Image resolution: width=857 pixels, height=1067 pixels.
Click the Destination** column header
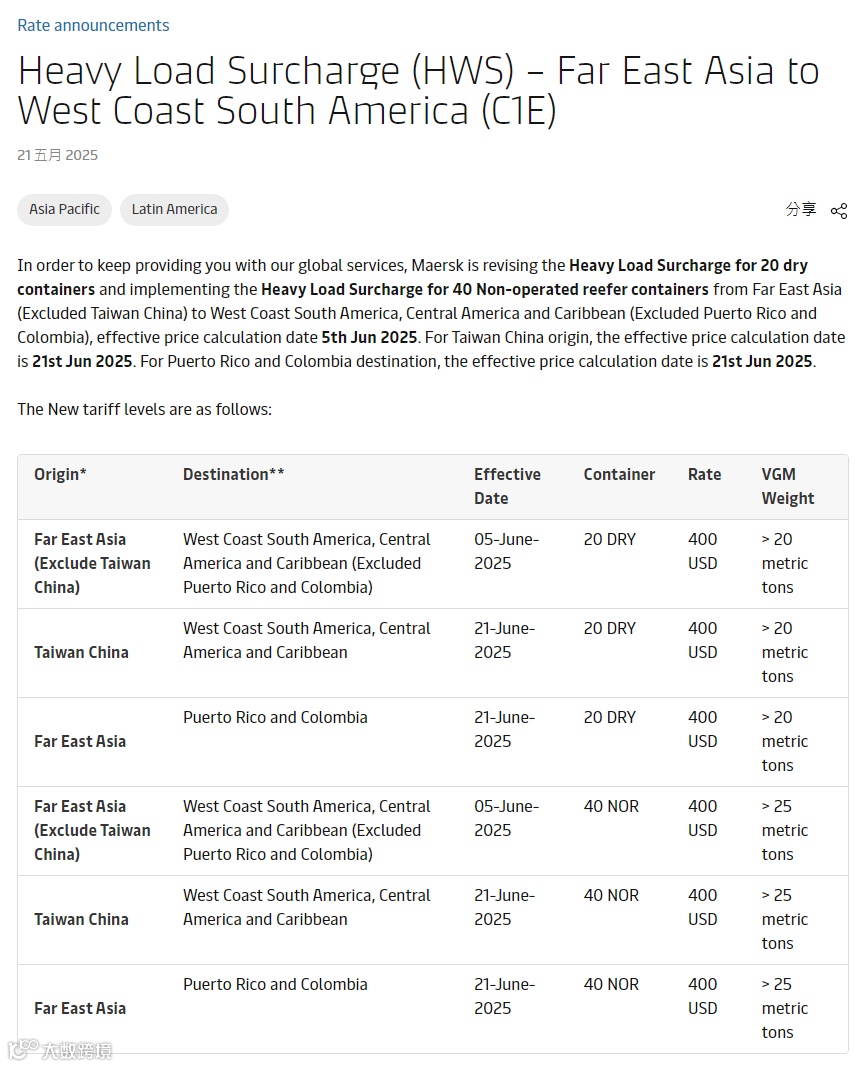(x=233, y=474)
